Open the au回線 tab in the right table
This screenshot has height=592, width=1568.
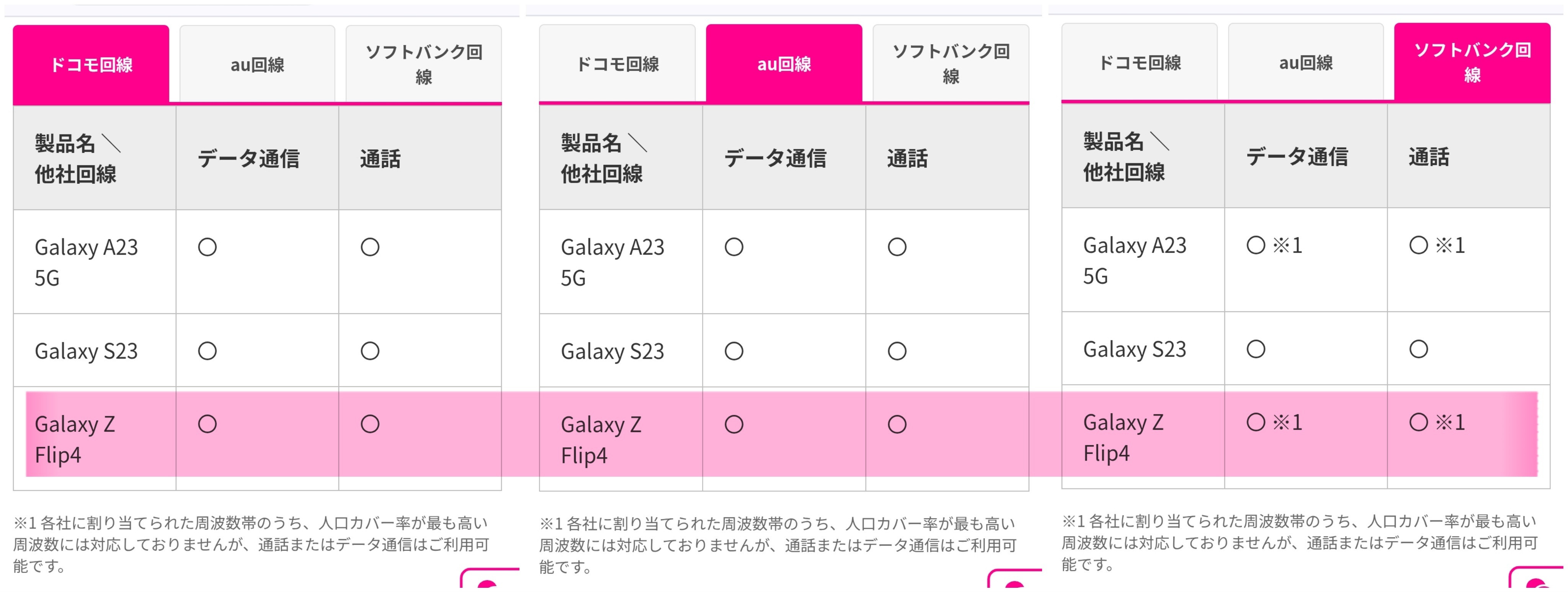[1305, 62]
